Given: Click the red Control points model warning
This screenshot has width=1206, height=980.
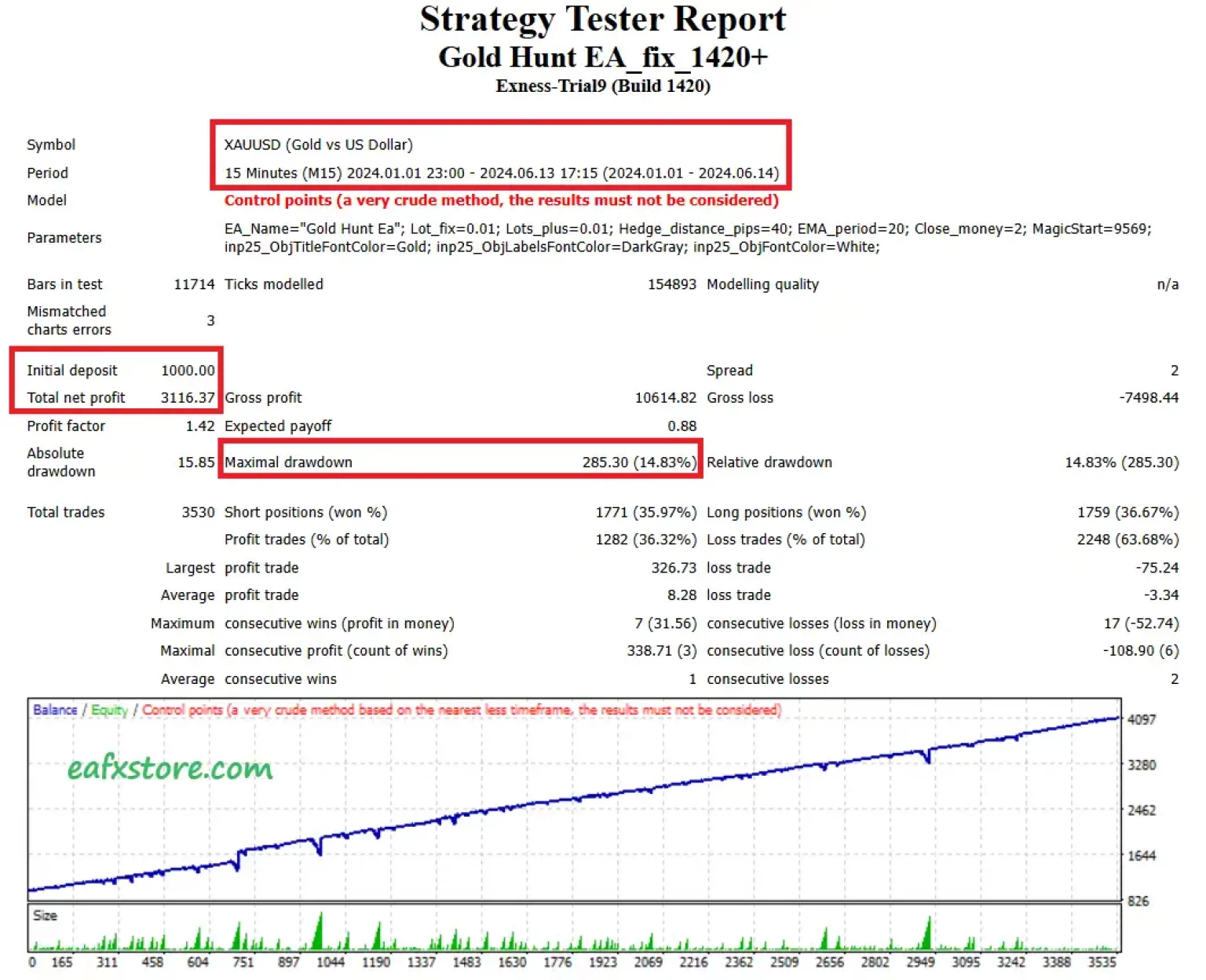Looking at the screenshot, I should 501,200.
